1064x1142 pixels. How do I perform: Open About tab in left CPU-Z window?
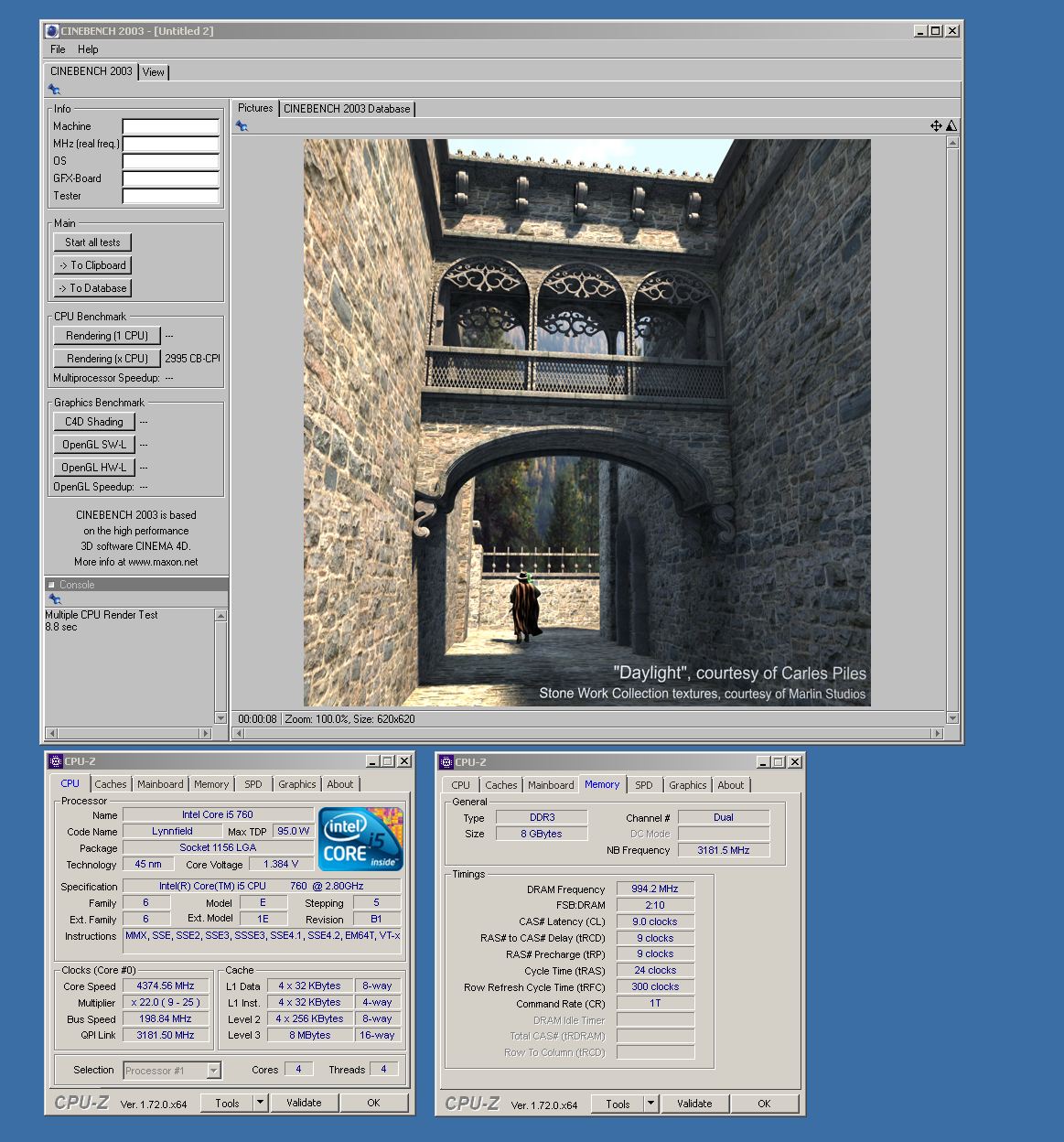click(x=340, y=784)
